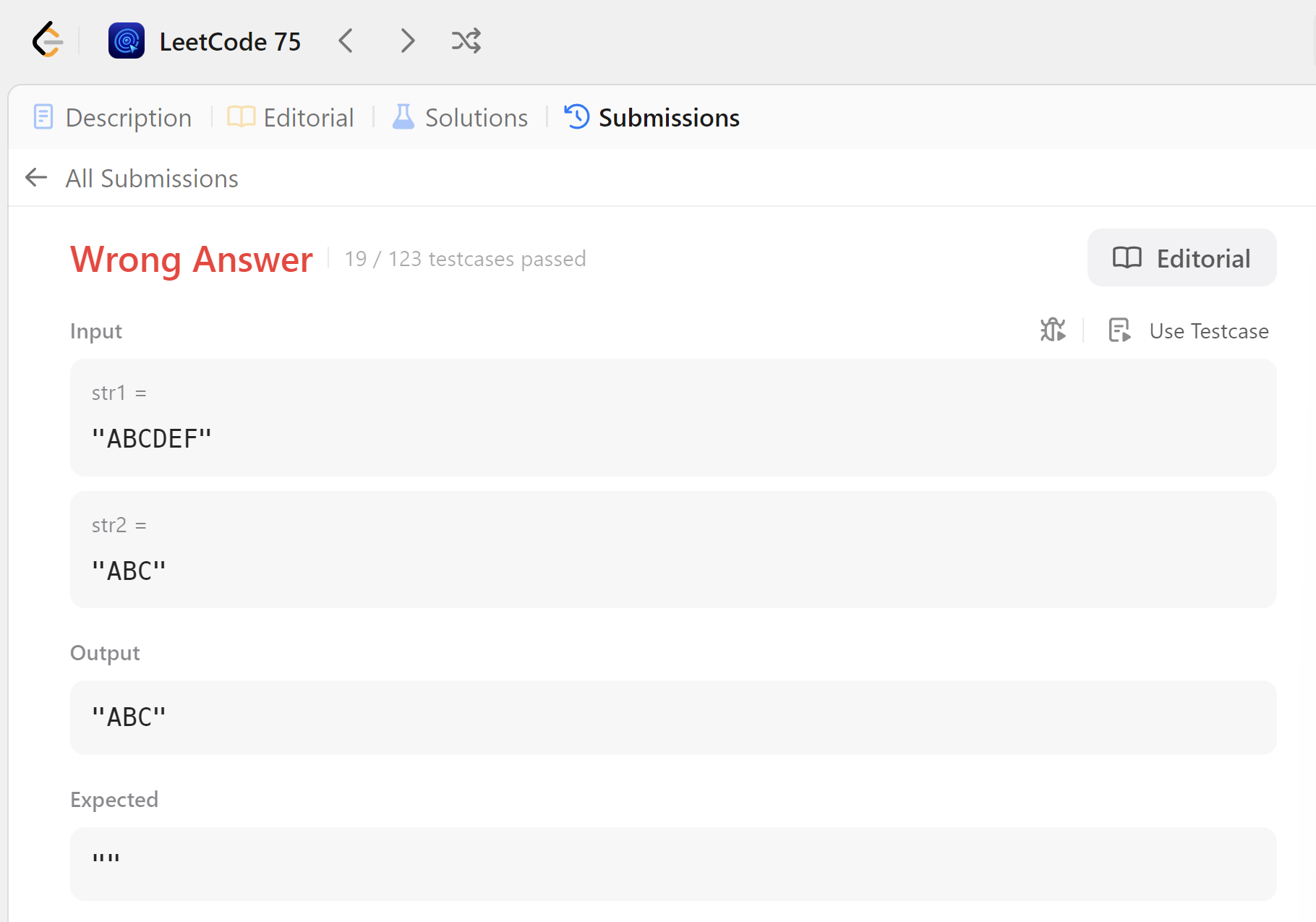Switch to the Editorial tab
The height and width of the screenshot is (922, 1316).
coord(291,117)
